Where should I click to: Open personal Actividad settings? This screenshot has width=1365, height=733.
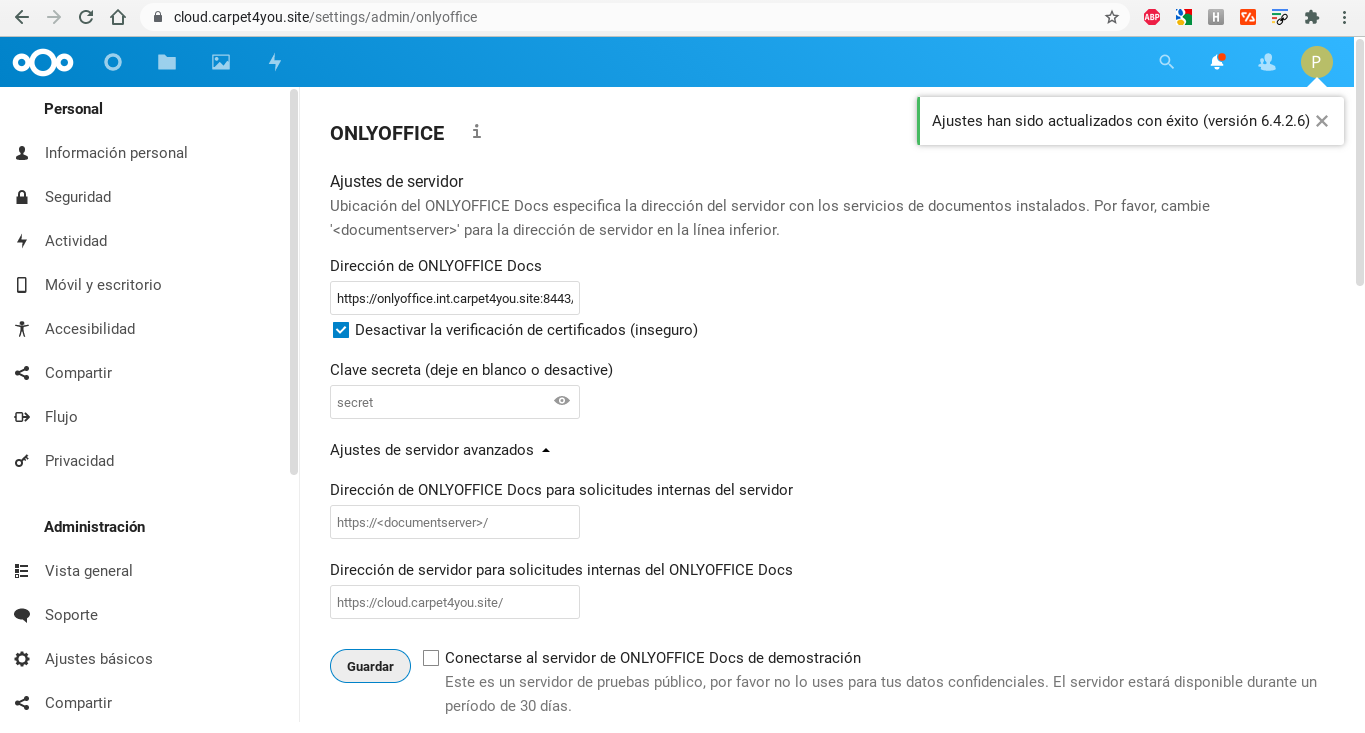[76, 241]
